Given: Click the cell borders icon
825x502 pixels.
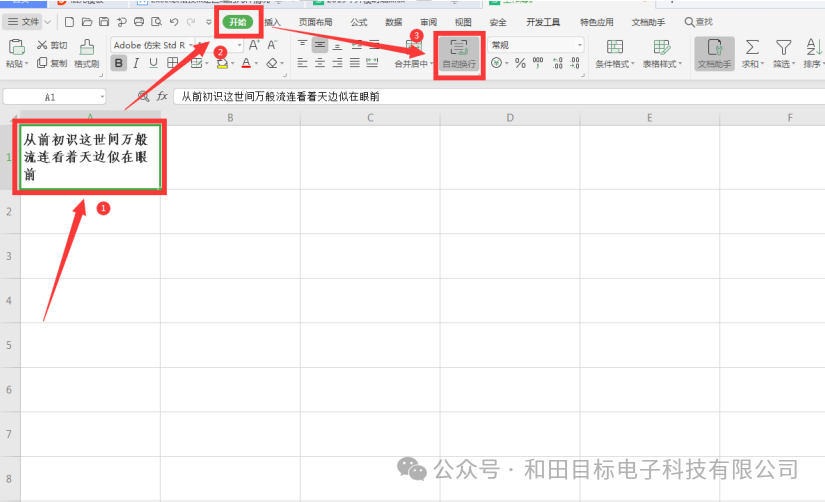Looking at the screenshot, I should click(172, 64).
